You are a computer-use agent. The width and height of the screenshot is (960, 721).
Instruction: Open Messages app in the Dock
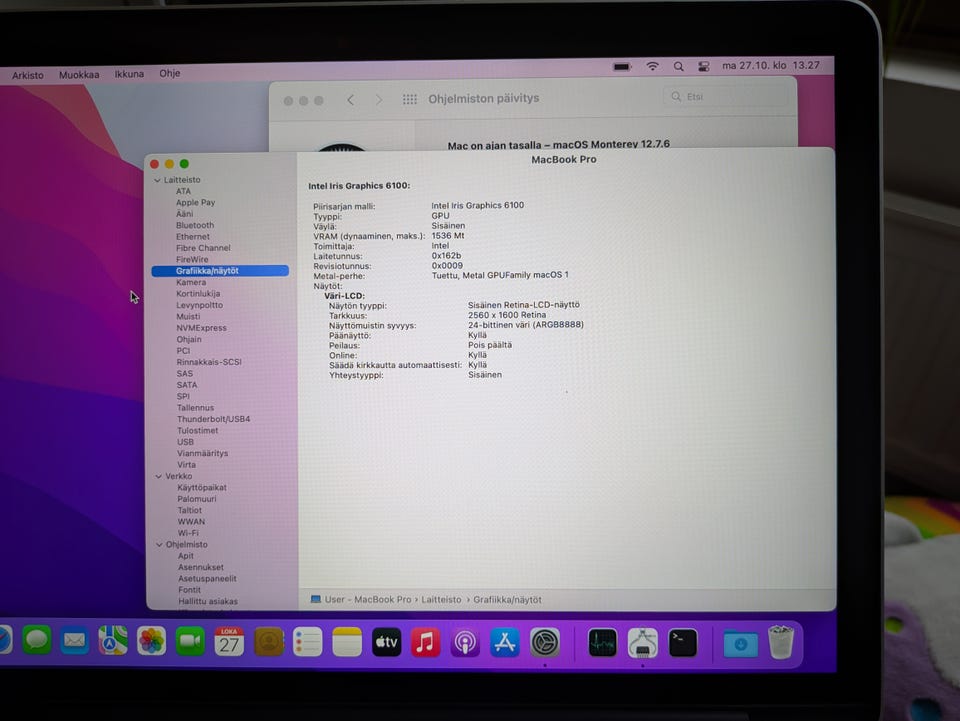[37, 641]
